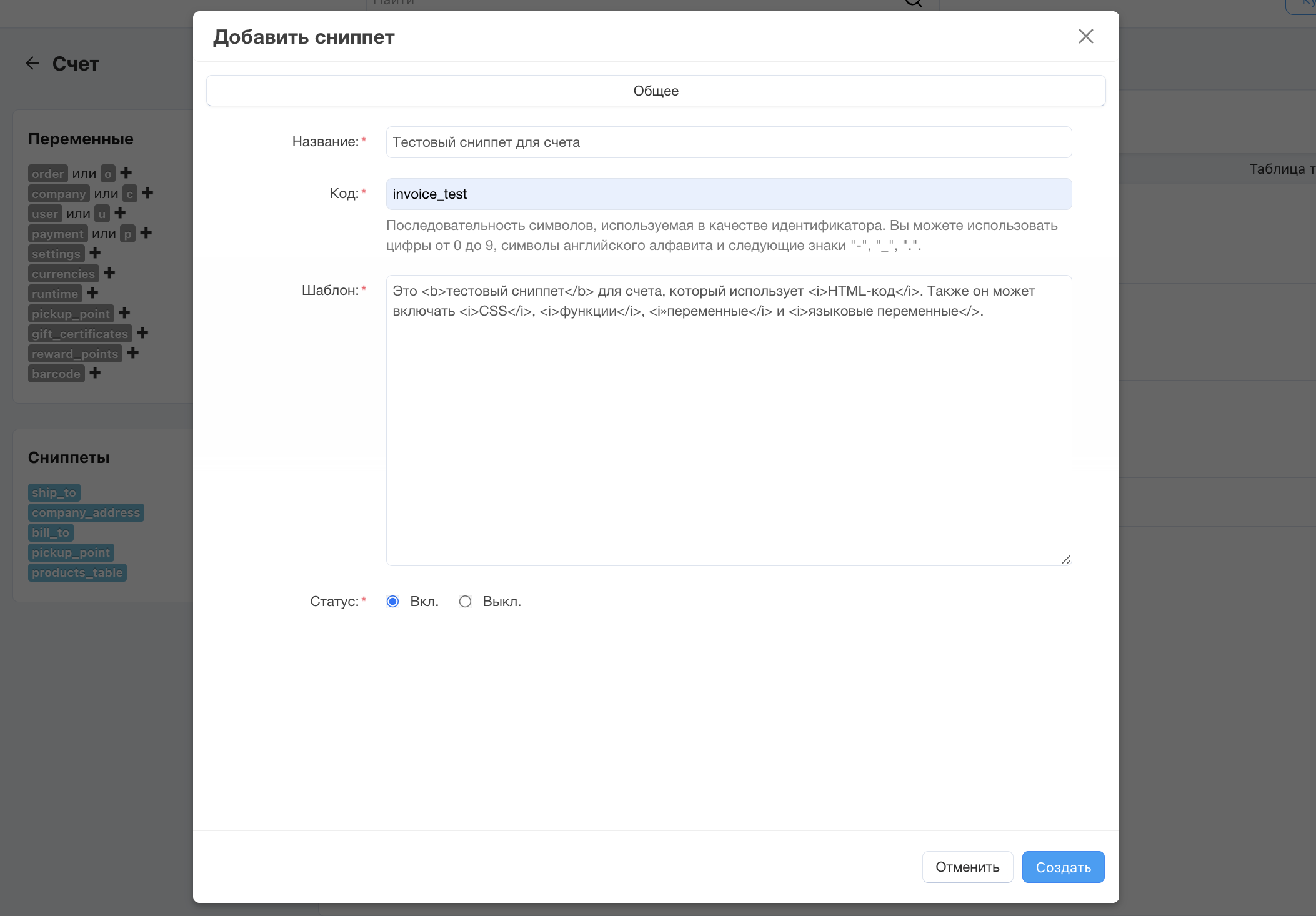This screenshot has width=1316, height=916.
Task: Expand the order variable plus icon
Action: point(126,173)
